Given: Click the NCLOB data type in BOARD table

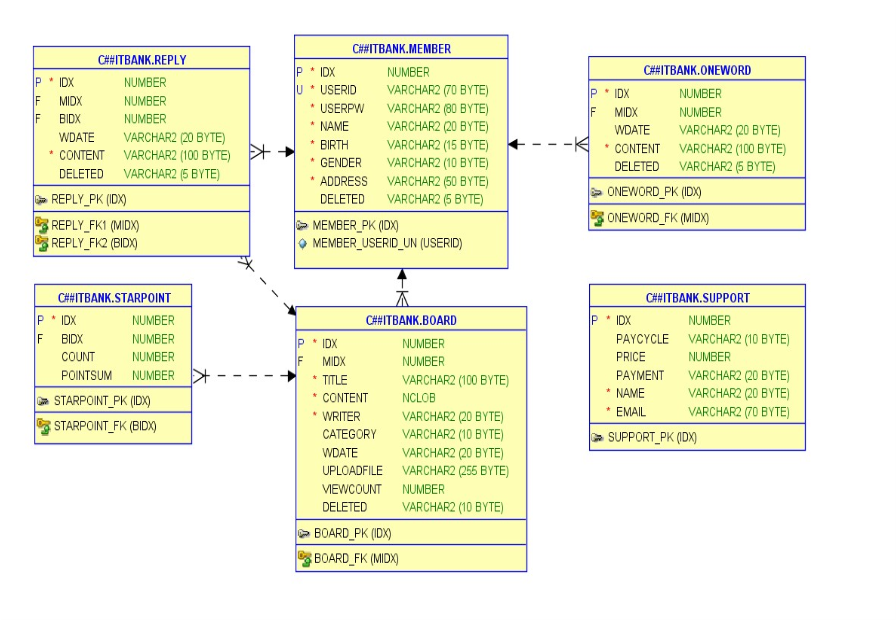Looking at the screenshot, I should (x=418, y=398).
